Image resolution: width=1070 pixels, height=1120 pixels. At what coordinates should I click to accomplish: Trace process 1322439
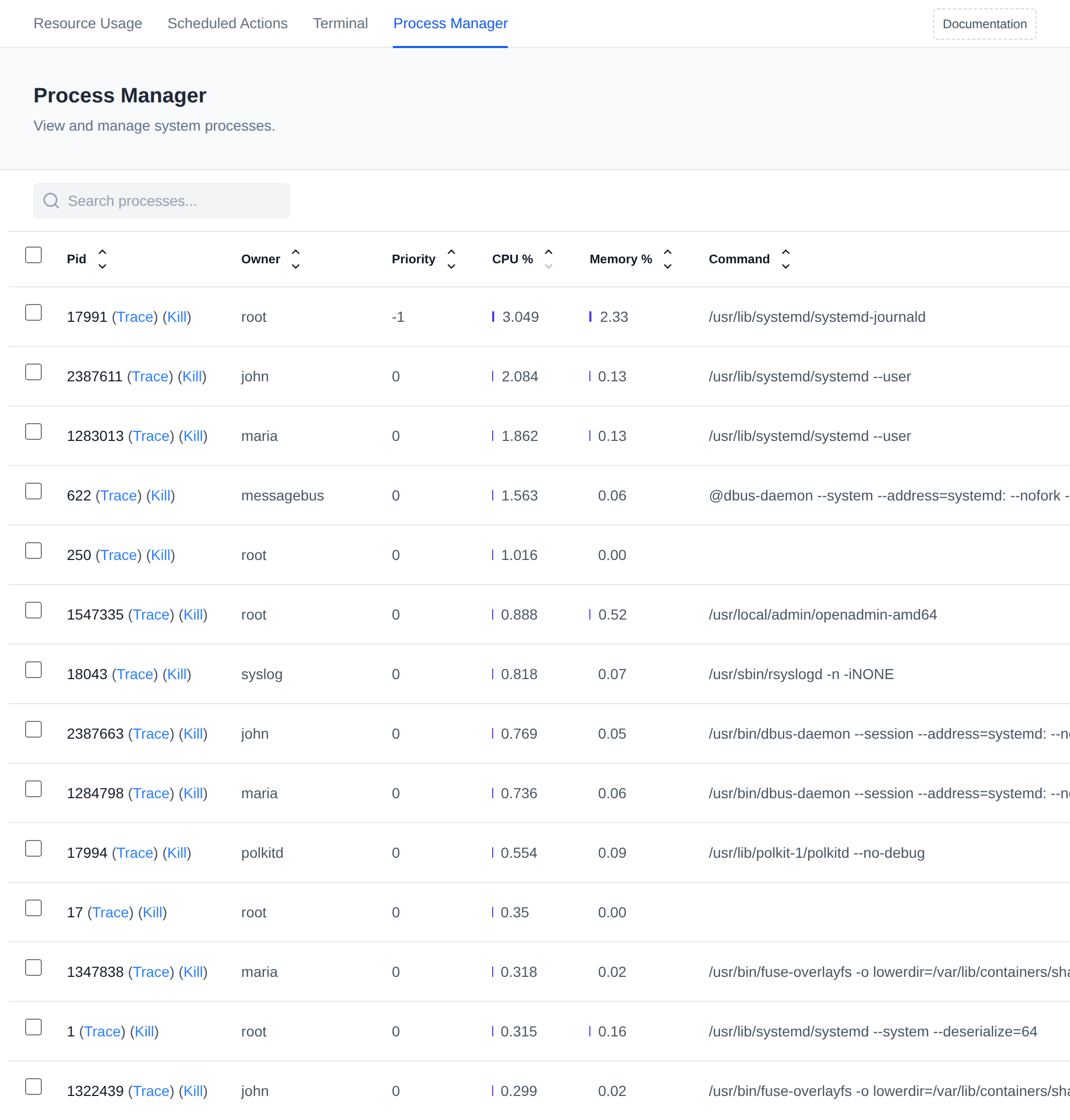click(151, 1091)
